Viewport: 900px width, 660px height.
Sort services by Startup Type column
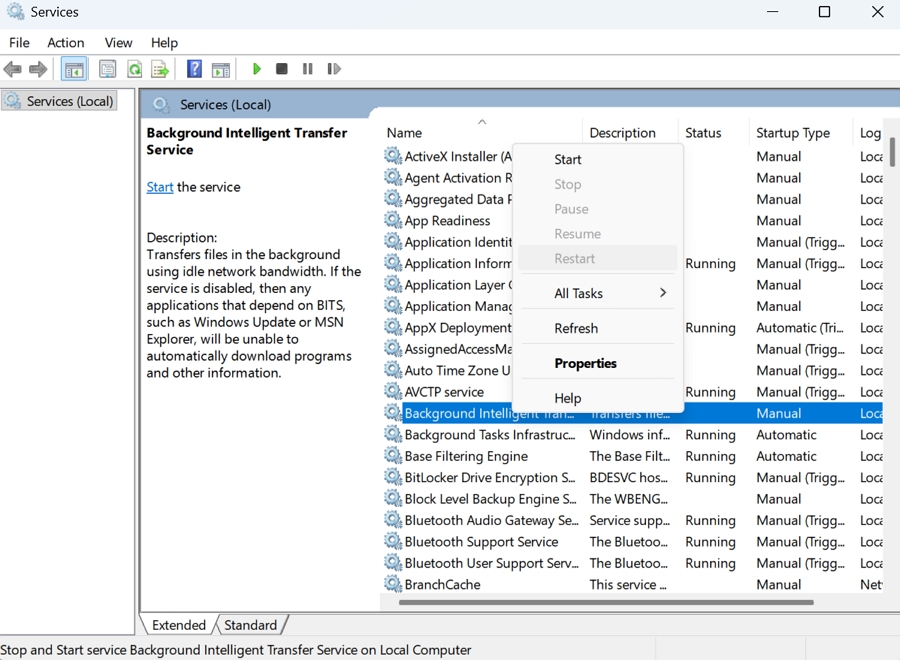(x=793, y=132)
